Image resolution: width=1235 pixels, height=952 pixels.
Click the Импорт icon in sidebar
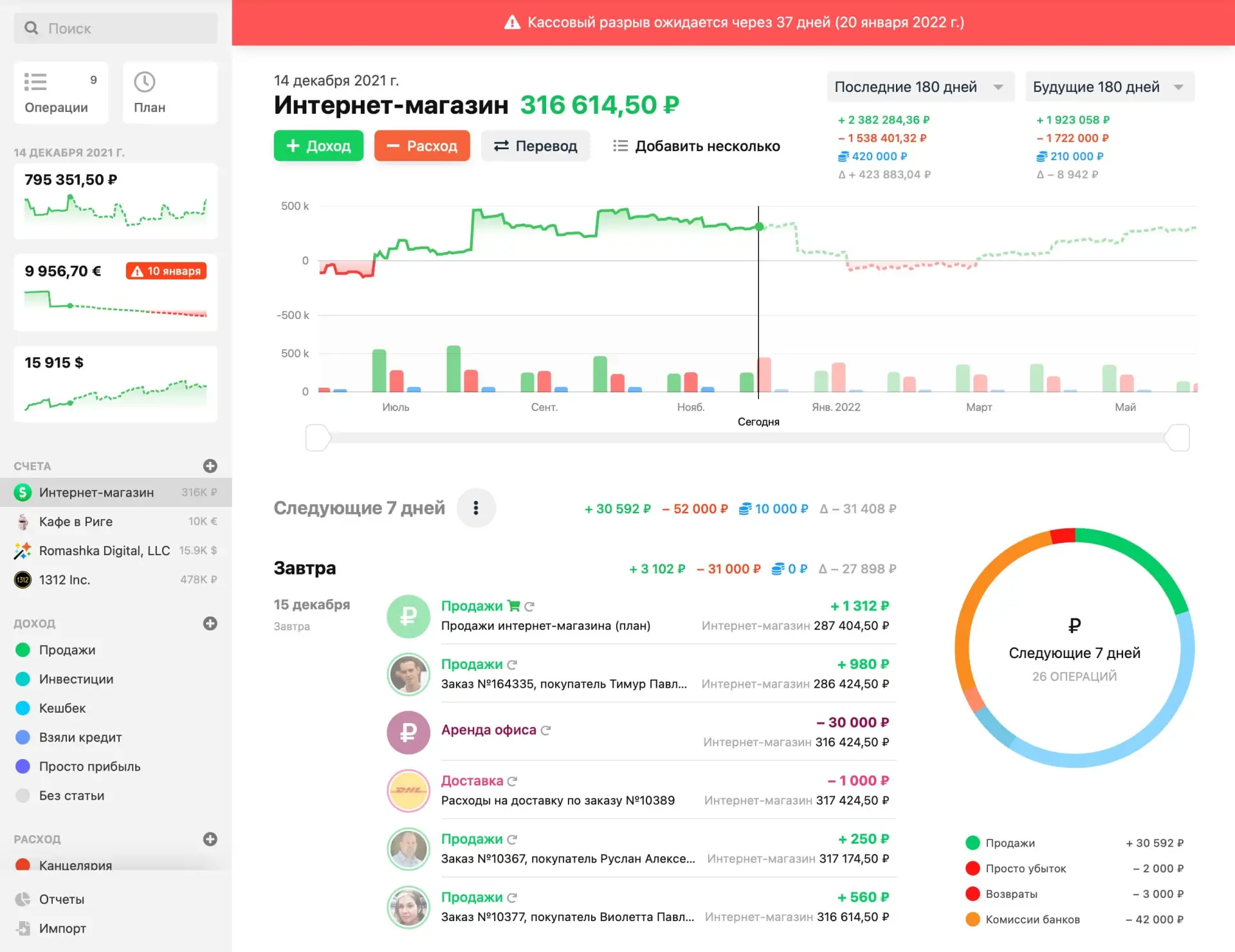coord(23,928)
